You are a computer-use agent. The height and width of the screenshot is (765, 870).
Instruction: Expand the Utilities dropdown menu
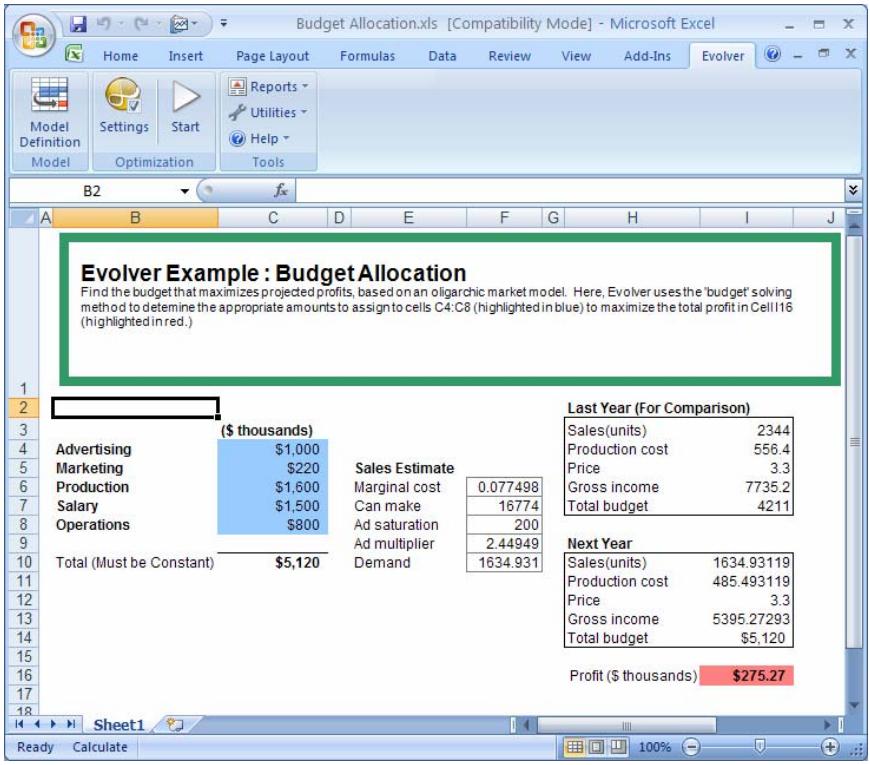270,113
